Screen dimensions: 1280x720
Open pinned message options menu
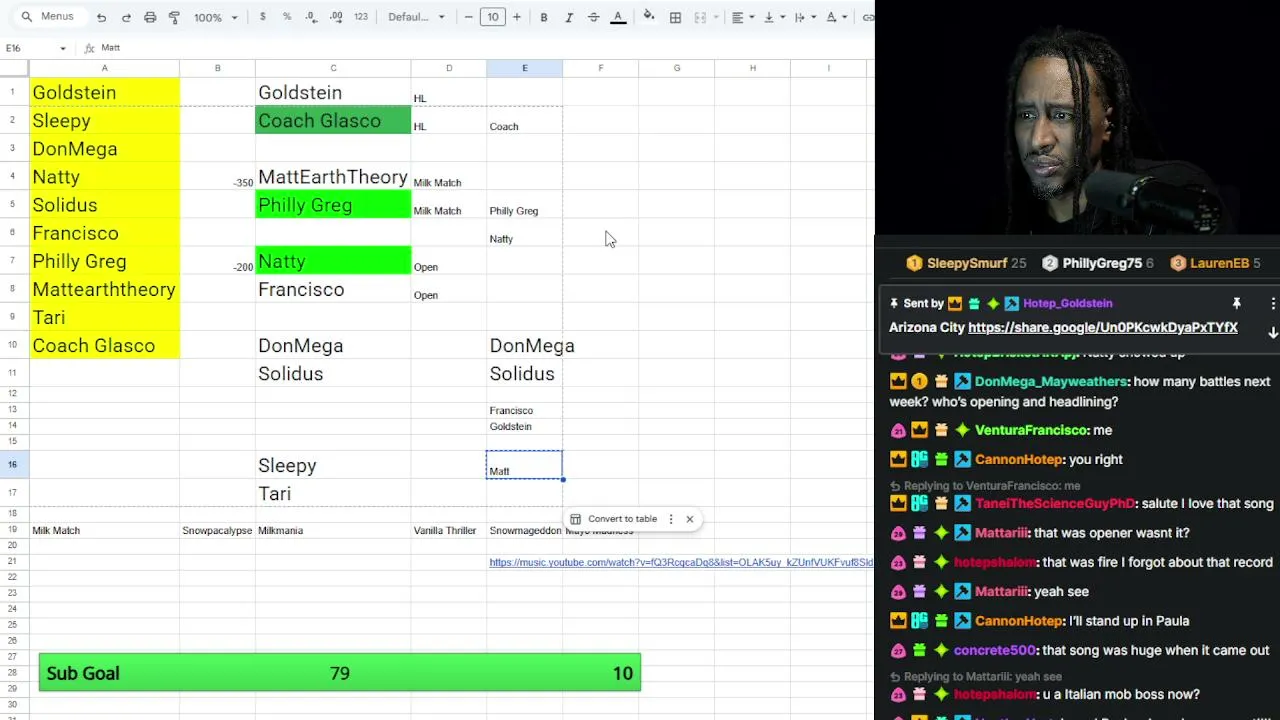click(x=1273, y=303)
